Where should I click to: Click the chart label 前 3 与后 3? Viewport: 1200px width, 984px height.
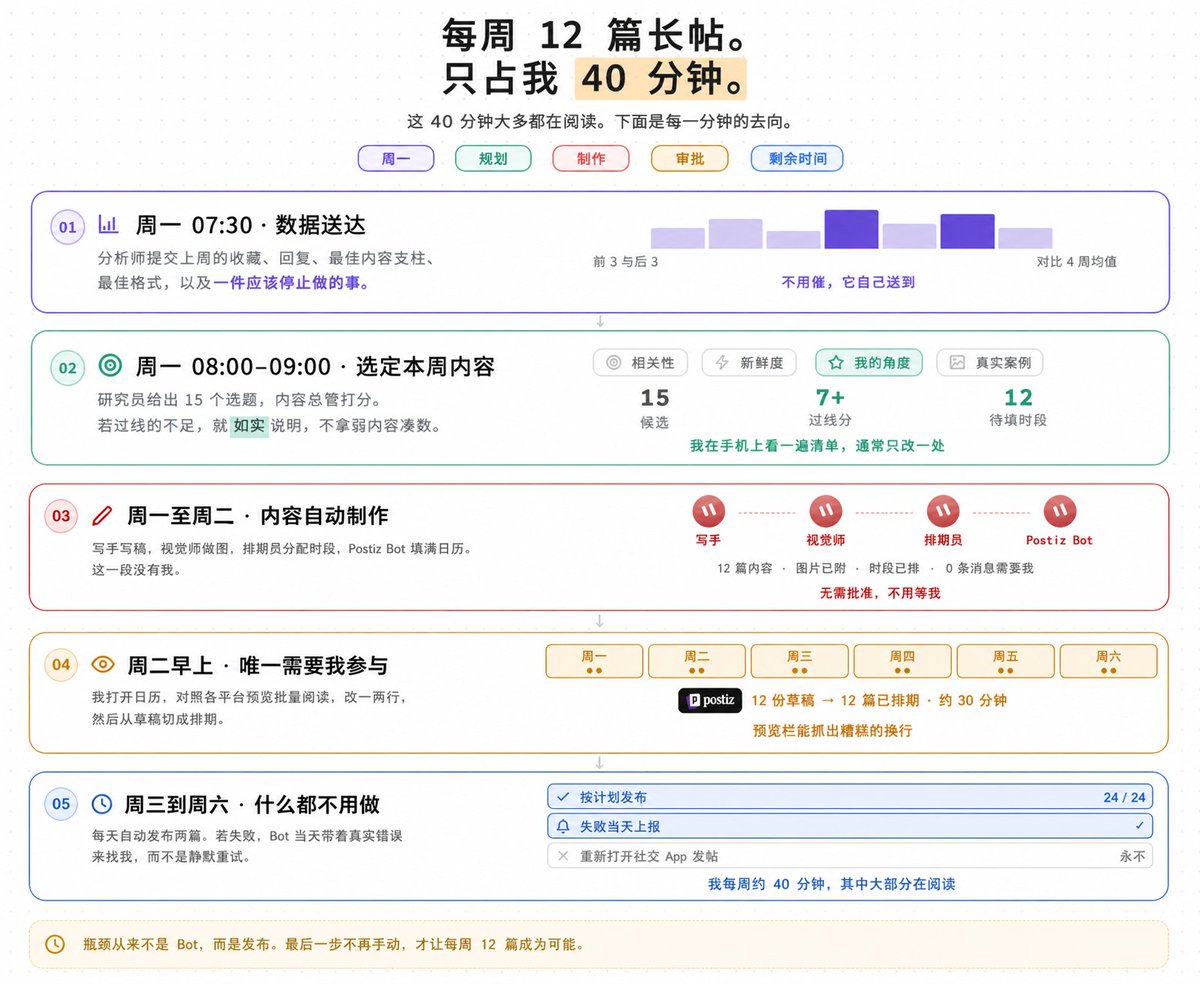coord(626,262)
